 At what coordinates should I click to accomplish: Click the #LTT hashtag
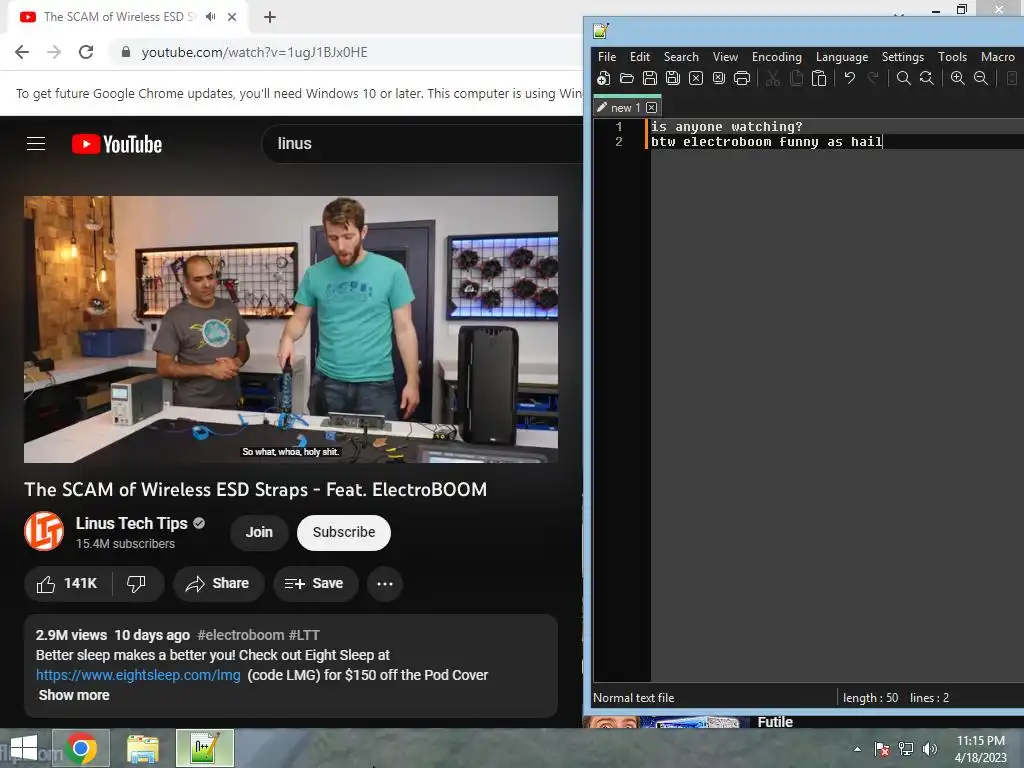pyautogui.click(x=304, y=635)
